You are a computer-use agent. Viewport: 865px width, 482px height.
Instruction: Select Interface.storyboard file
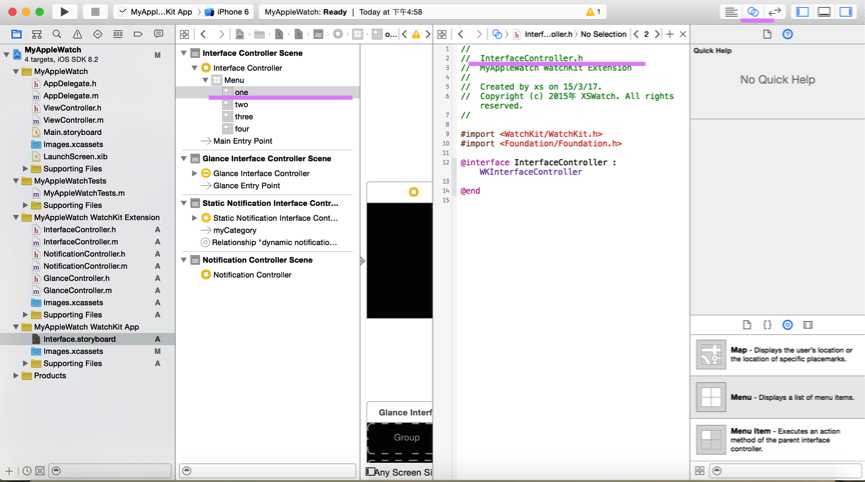[79, 339]
